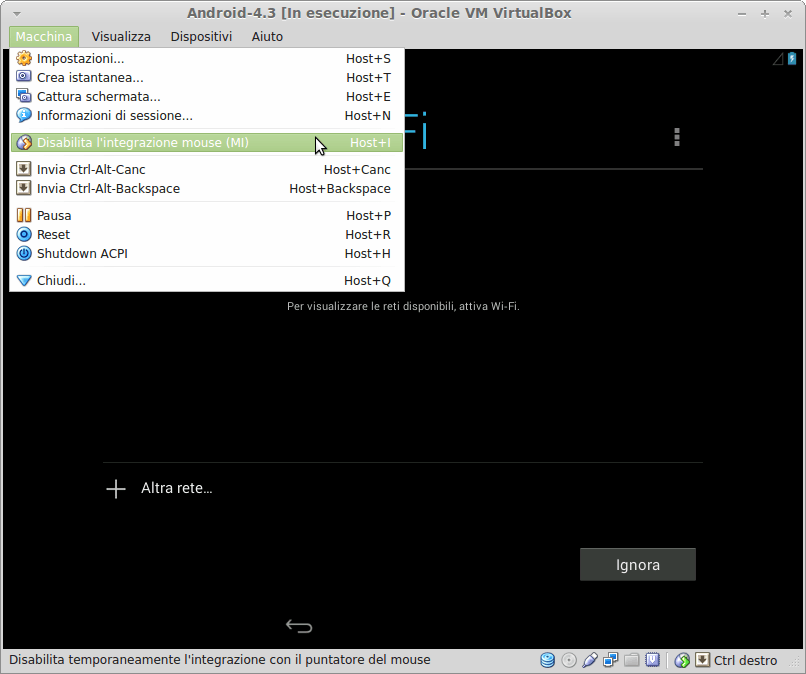This screenshot has height=674, width=806.
Task: Click the Android battery charging icon
Action: coord(792,59)
